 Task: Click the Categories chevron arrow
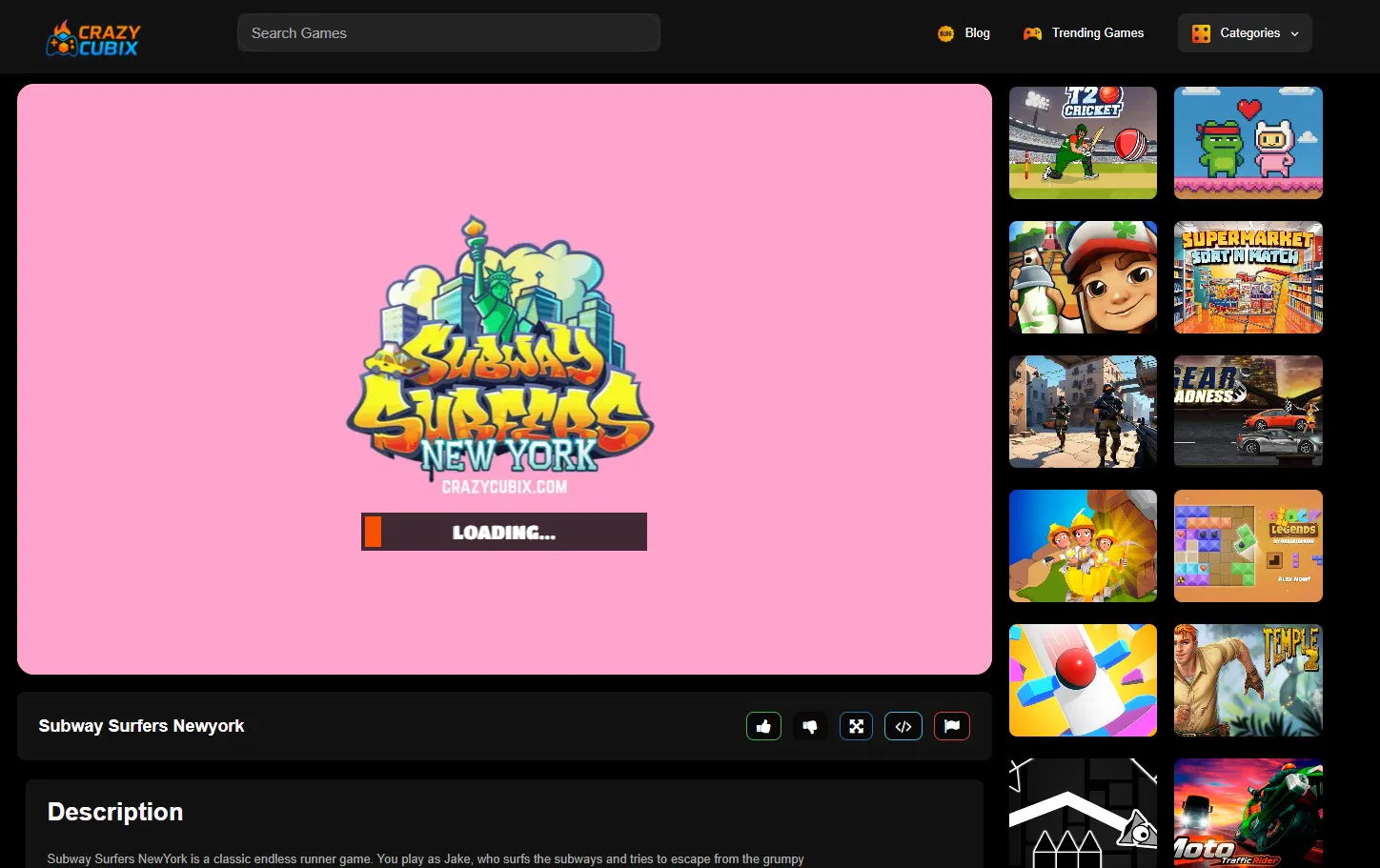[1294, 34]
